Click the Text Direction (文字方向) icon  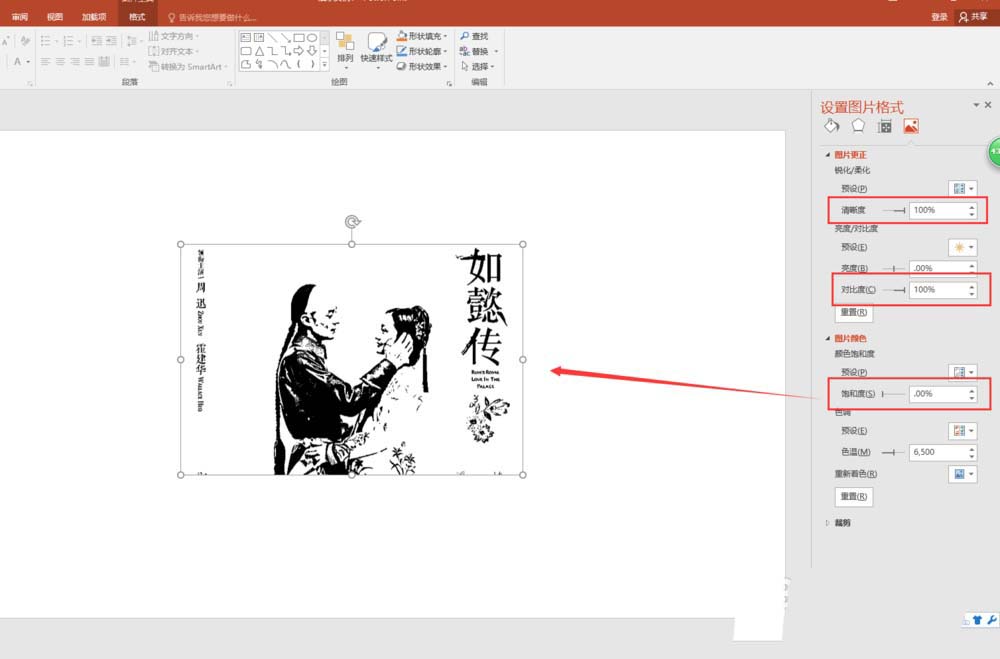154,36
